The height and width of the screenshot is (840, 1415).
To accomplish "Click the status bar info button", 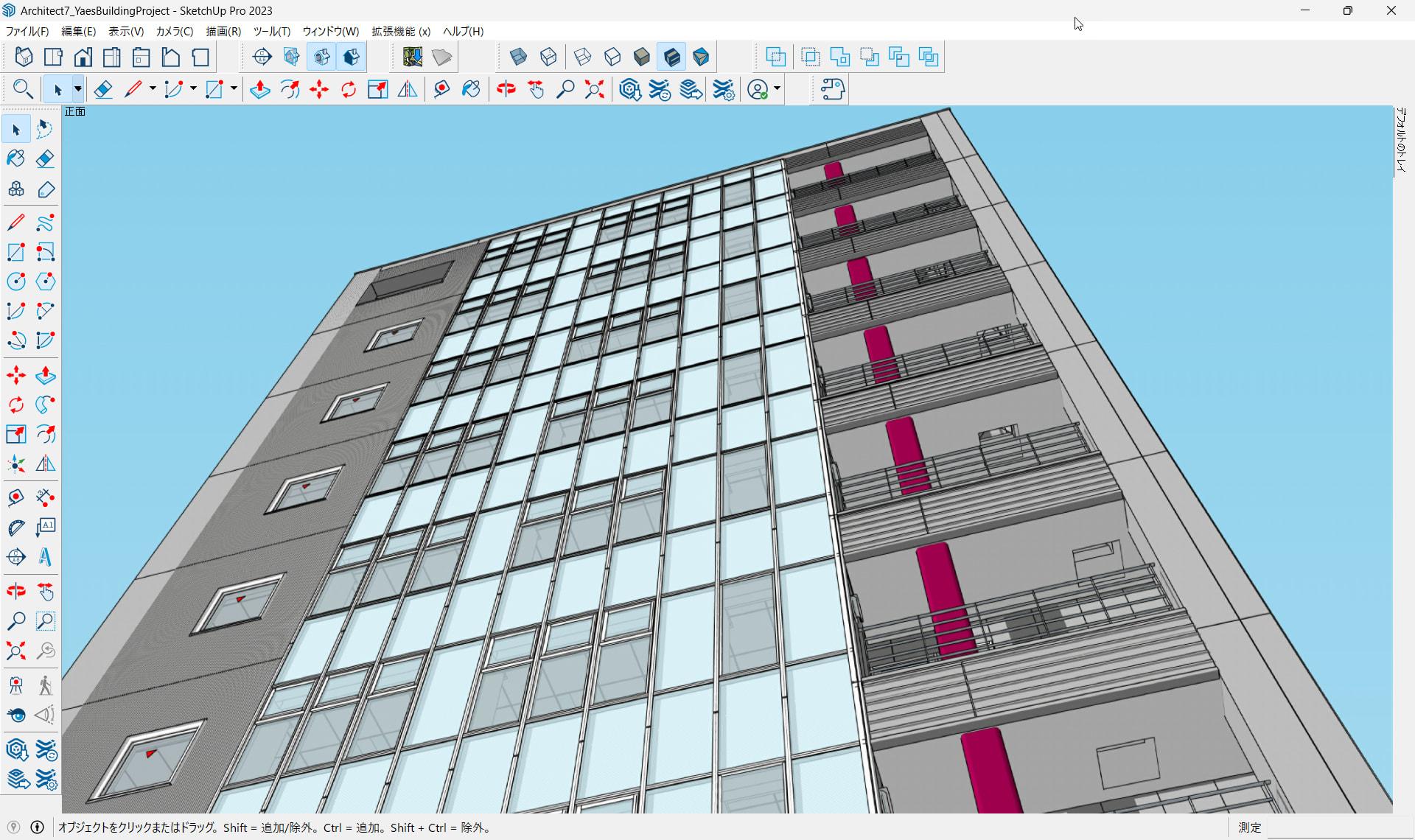I will point(37,827).
